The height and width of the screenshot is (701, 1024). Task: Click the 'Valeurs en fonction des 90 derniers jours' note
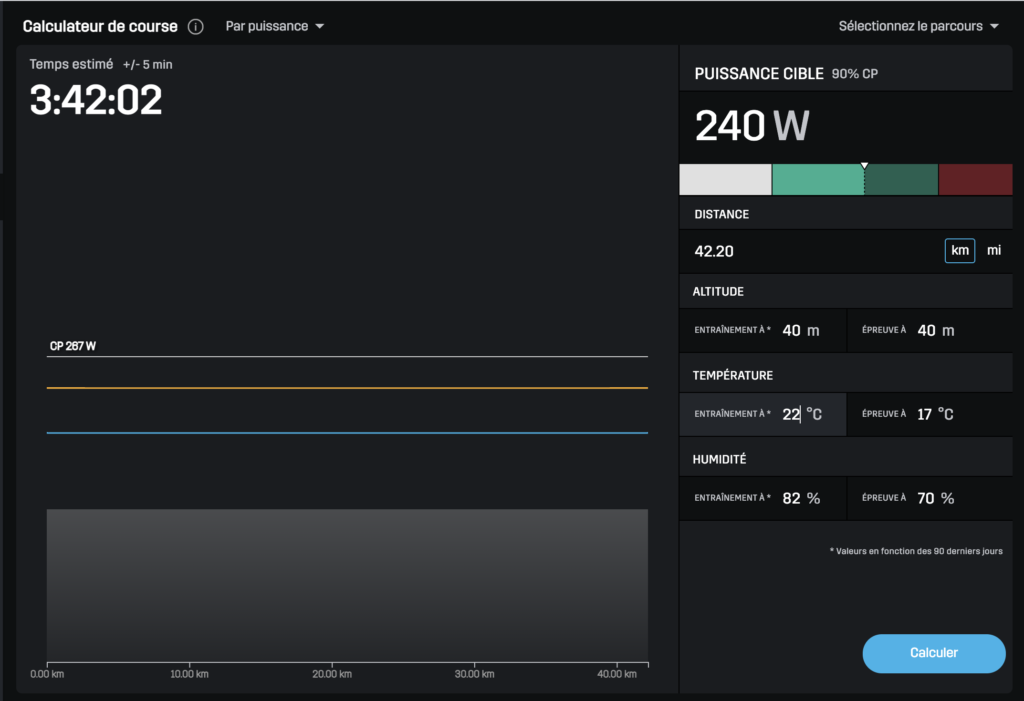(916, 551)
